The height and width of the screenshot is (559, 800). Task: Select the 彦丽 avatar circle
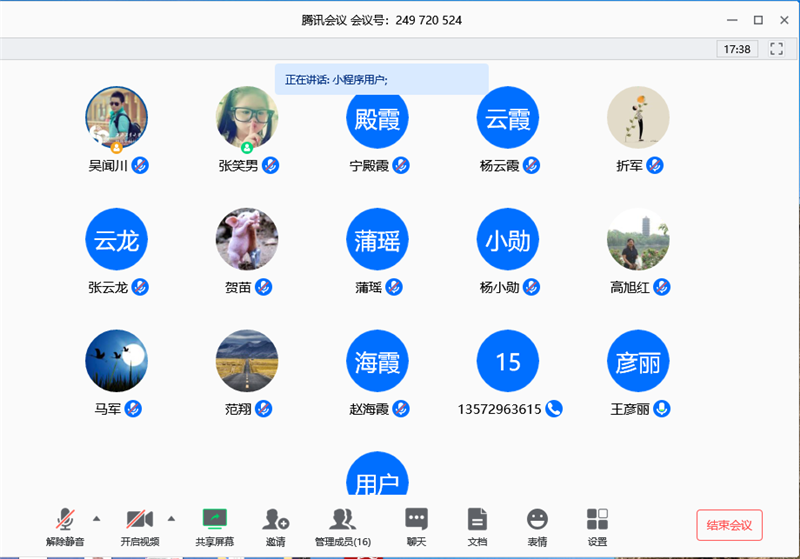point(638,361)
